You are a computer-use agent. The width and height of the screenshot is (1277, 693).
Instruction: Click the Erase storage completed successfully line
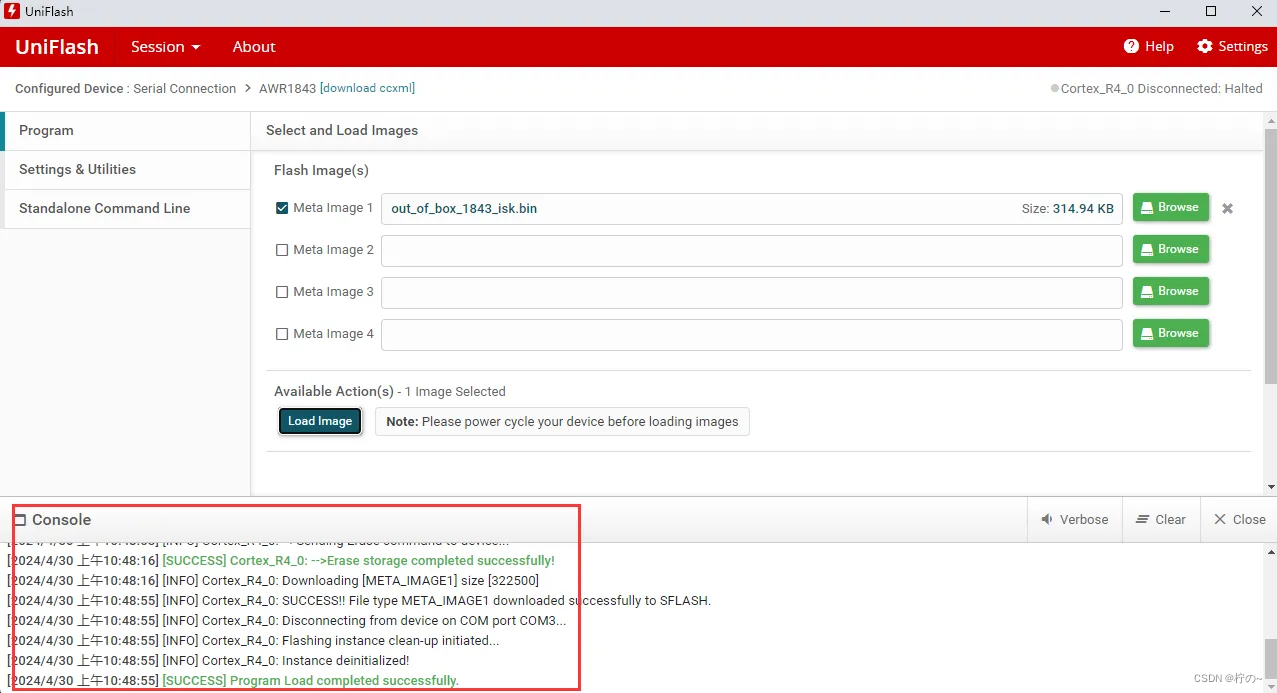281,561
